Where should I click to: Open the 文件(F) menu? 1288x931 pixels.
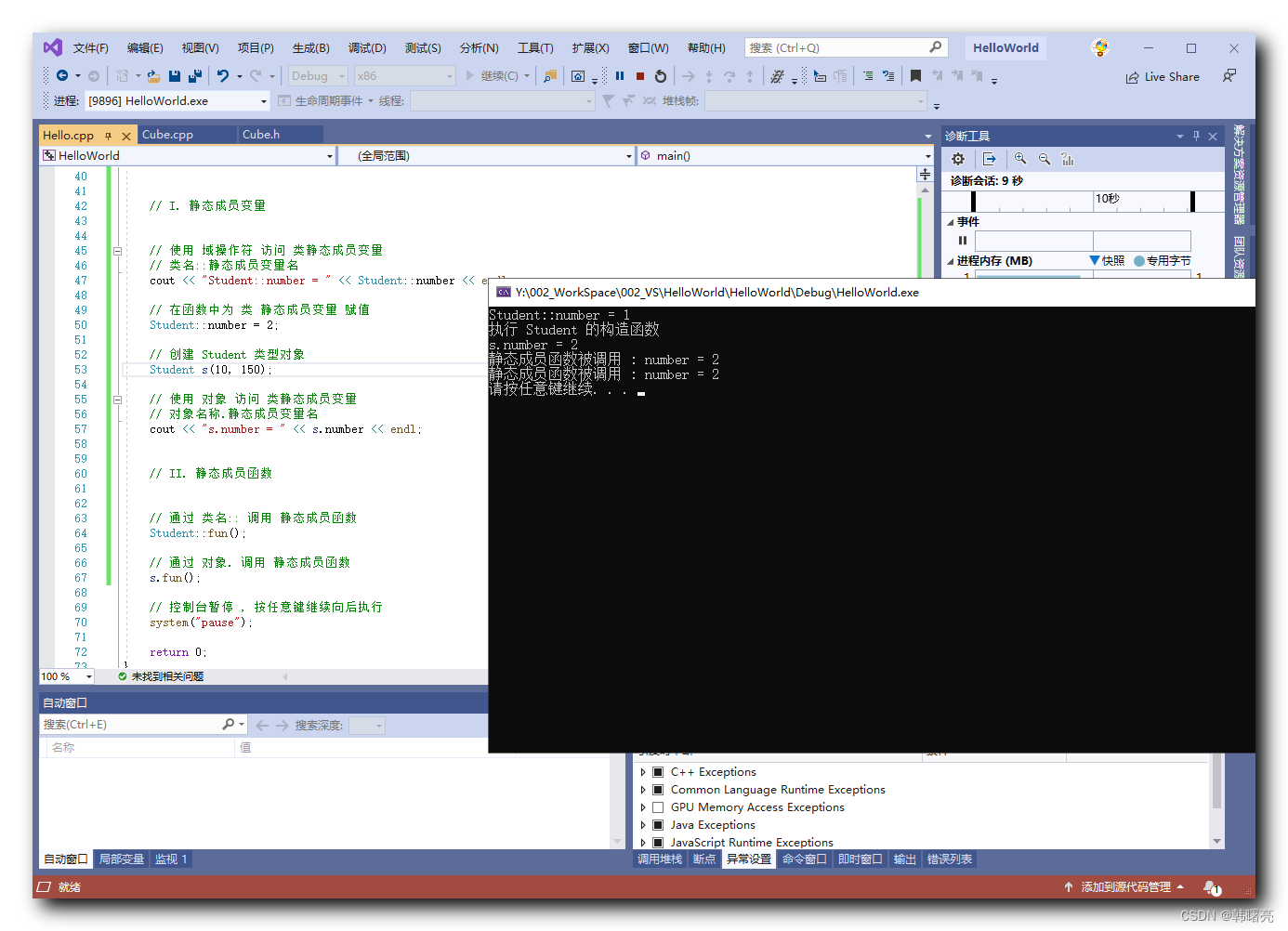coord(91,48)
